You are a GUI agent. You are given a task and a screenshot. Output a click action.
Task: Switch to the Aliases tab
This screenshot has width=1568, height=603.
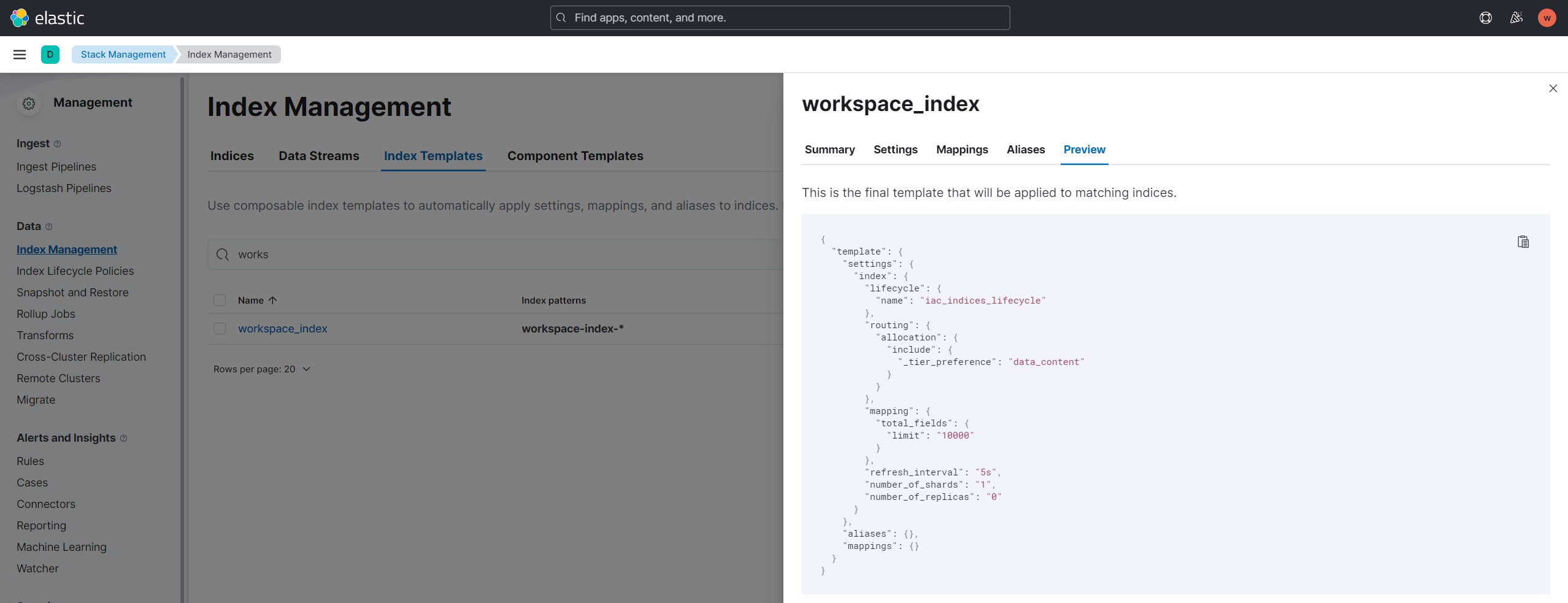click(1026, 150)
